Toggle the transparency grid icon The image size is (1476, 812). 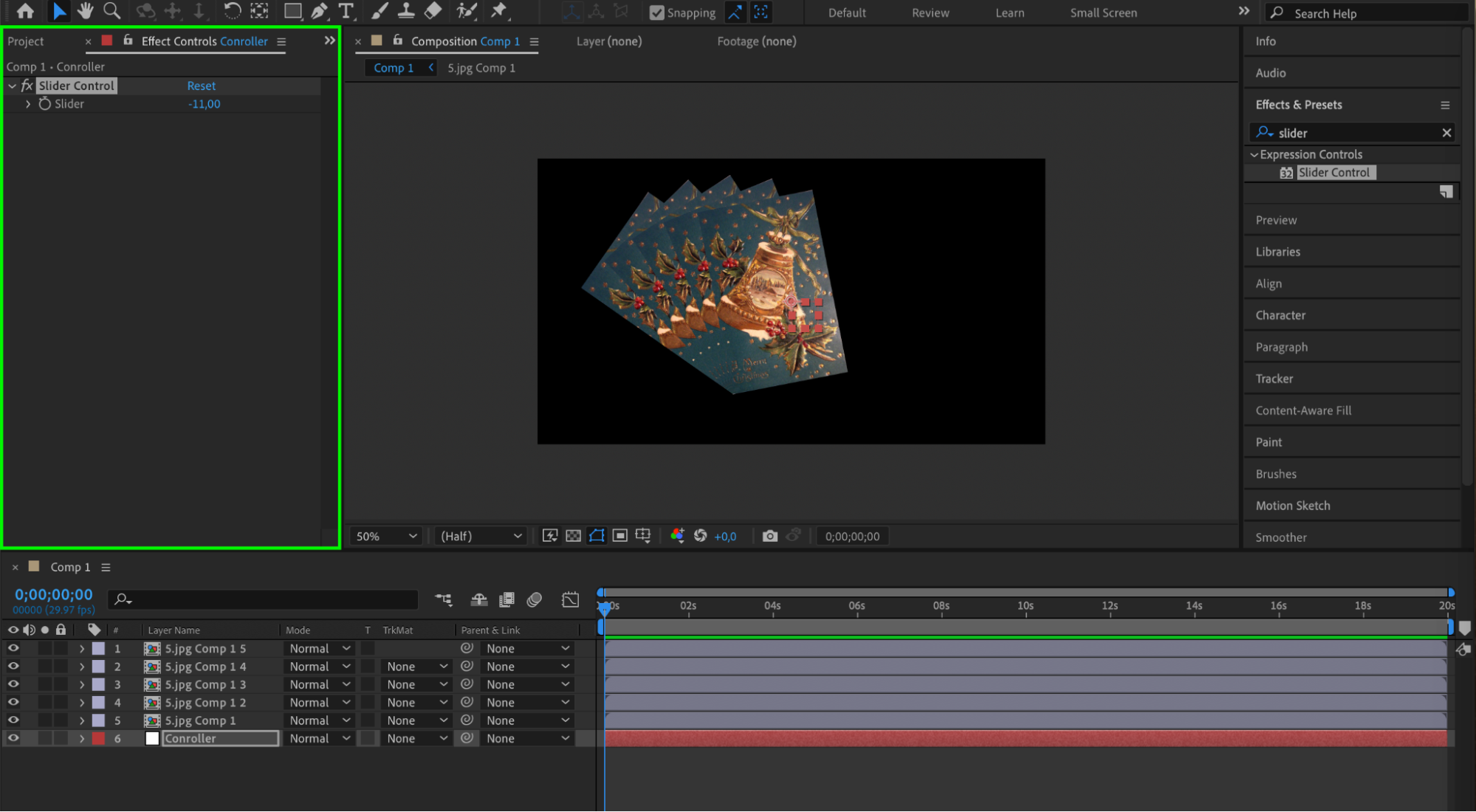(x=573, y=536)
